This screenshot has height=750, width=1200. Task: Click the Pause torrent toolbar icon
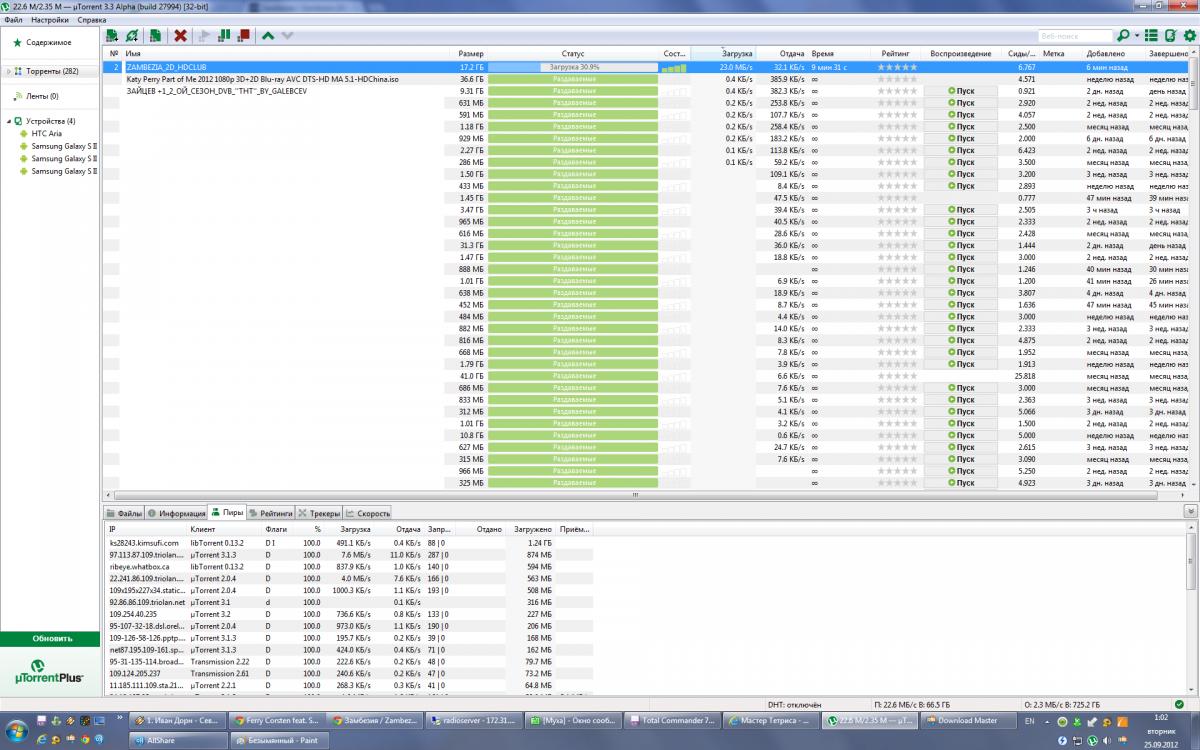tap(224, 36)
